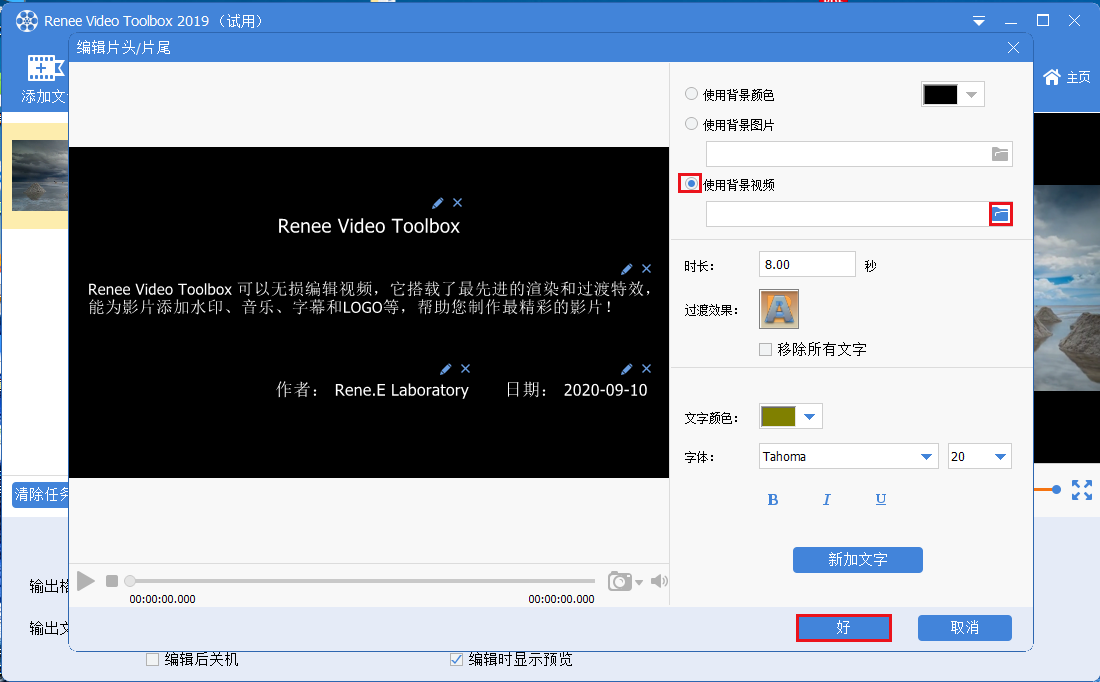Browse for a background image file
The width and height of the screenshot is (1100, 682).
pos(1000,154)
